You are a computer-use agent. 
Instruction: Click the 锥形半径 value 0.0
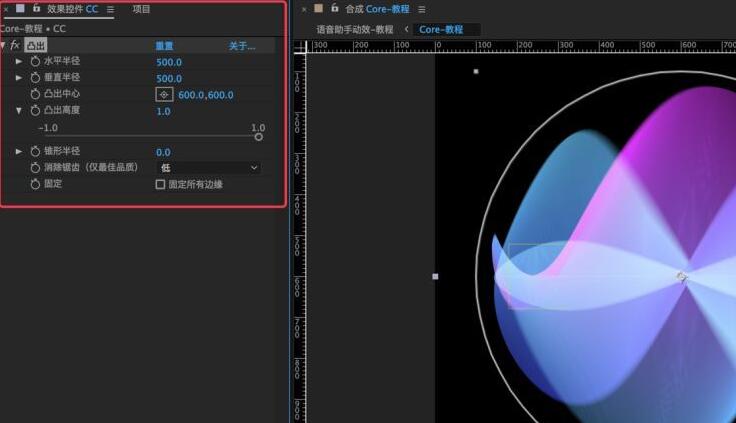(163, 152)
